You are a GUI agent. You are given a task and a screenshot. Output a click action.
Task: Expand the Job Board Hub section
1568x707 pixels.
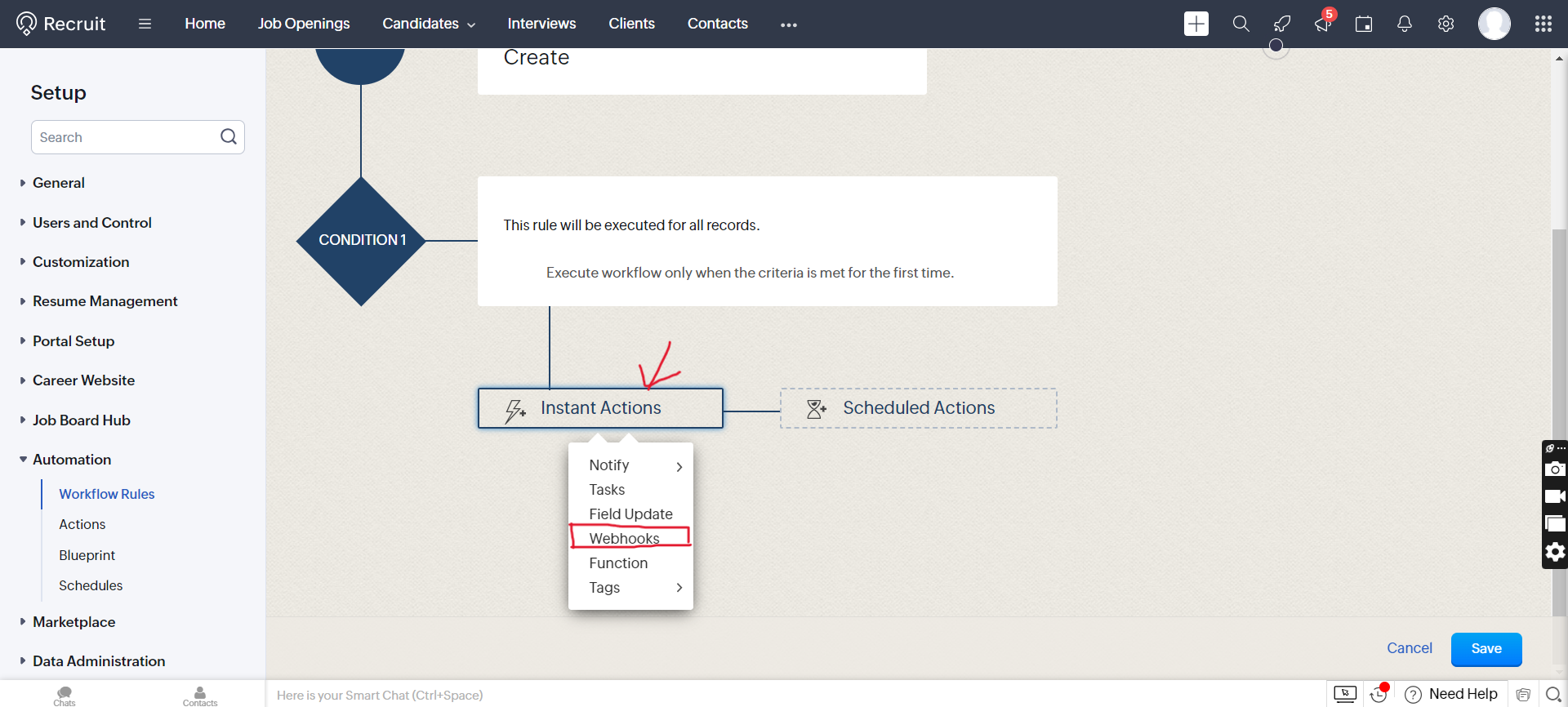(23, 420)
